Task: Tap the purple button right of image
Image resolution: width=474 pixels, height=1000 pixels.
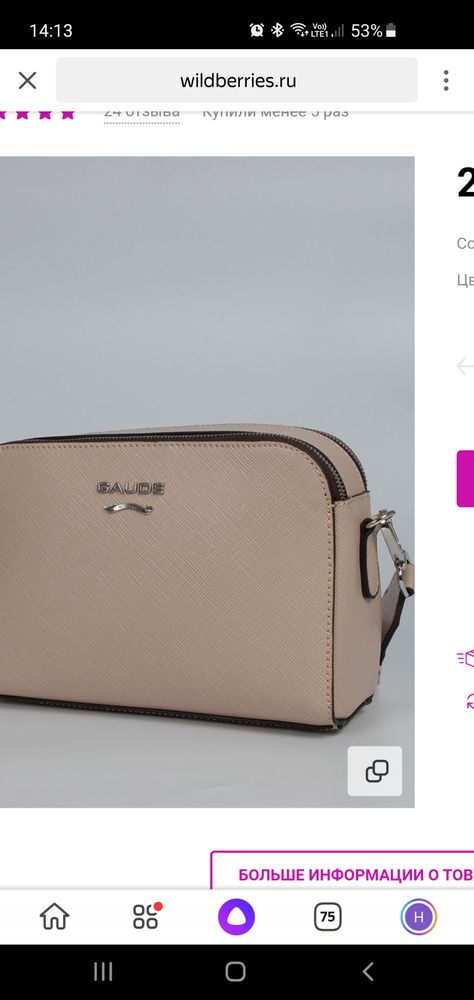Action: click(465, 478)
